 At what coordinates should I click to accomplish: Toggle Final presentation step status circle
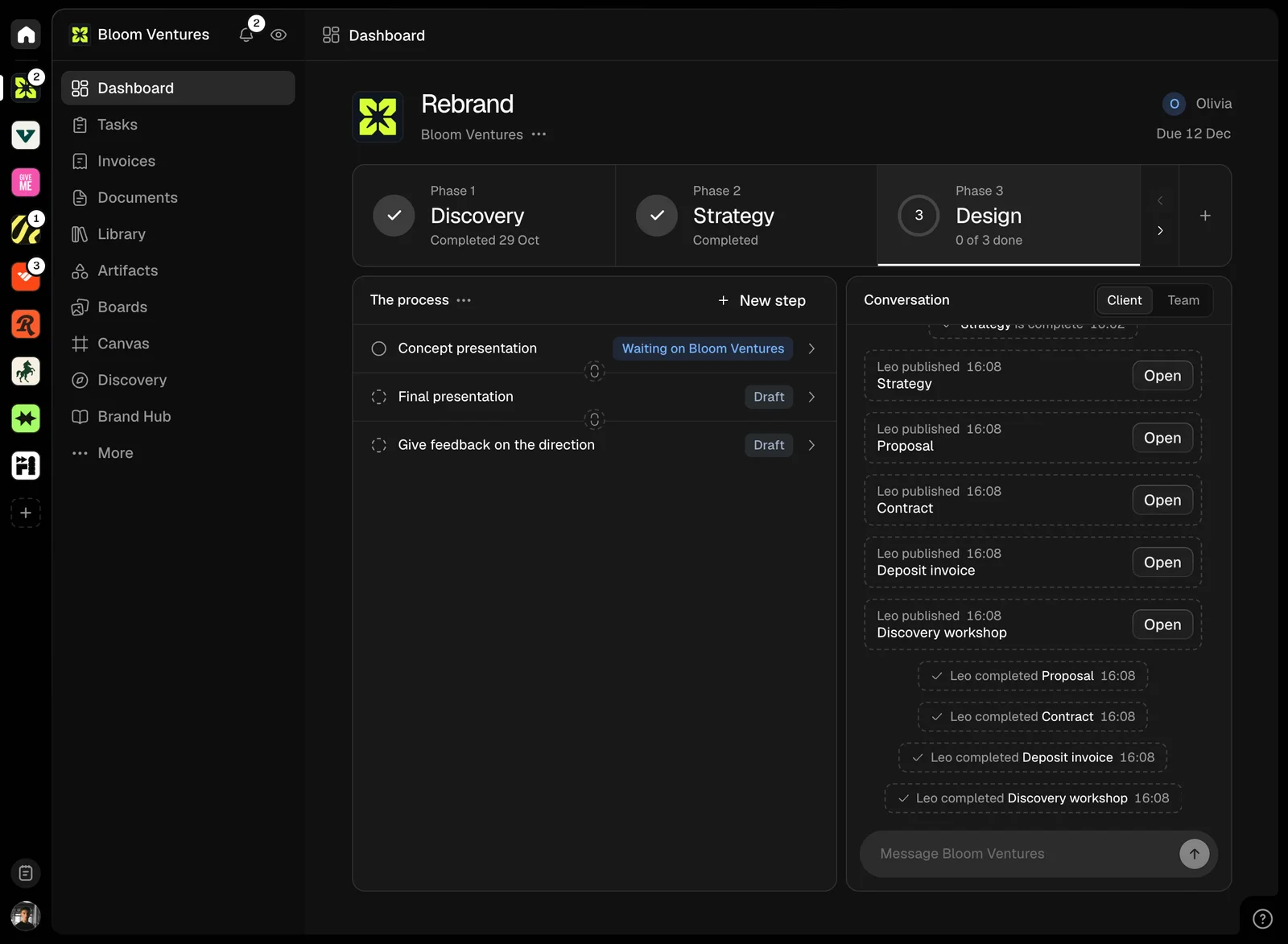[379, 397]
